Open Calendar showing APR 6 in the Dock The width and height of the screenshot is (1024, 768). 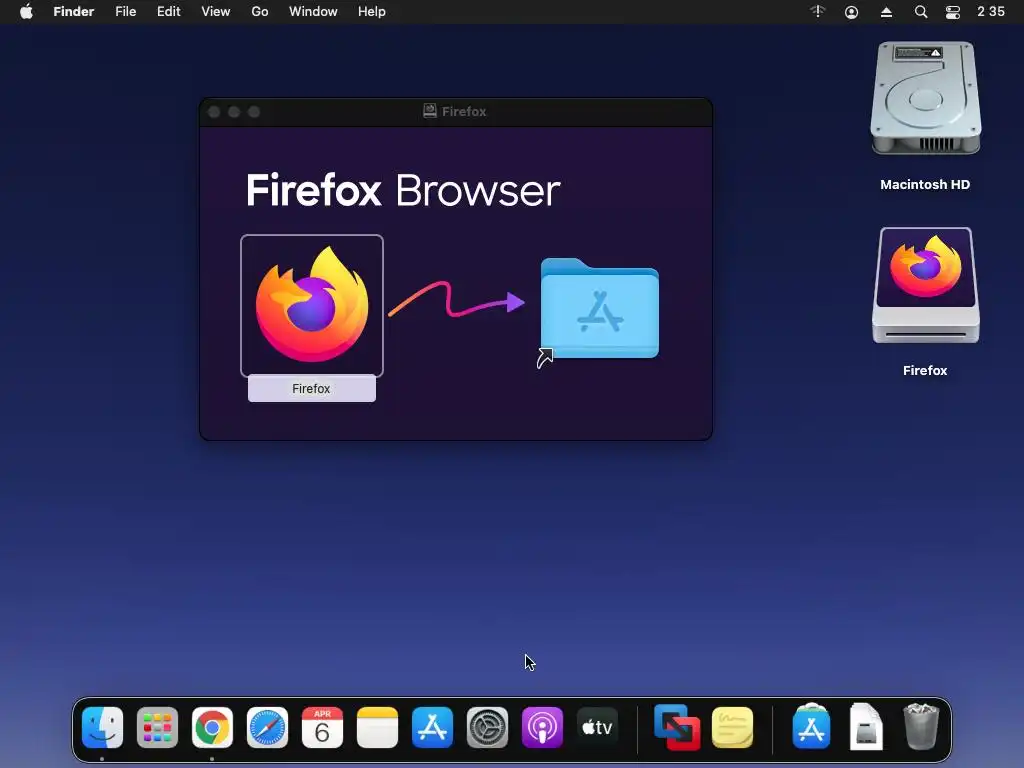coord(322,727)
